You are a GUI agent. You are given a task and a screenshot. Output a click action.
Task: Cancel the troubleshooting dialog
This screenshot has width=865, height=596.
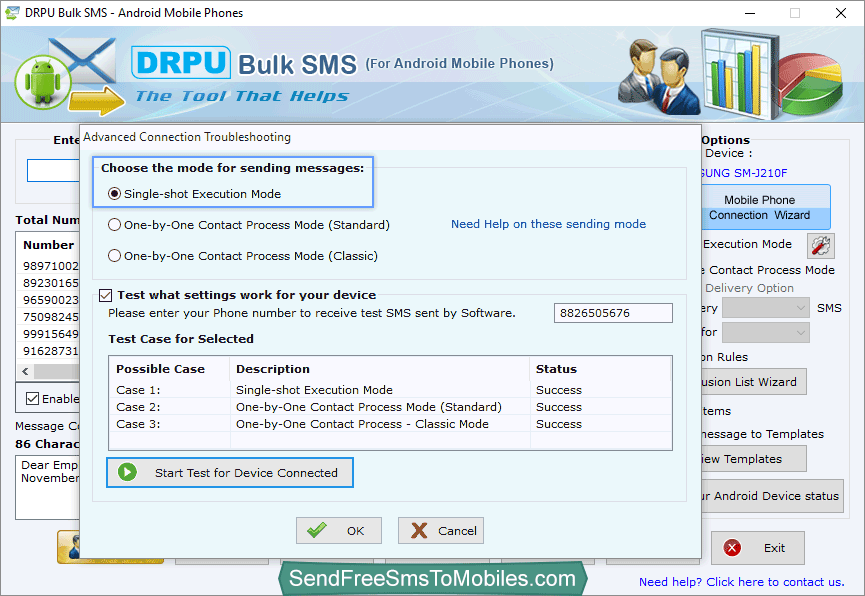(x=441, y=530)
